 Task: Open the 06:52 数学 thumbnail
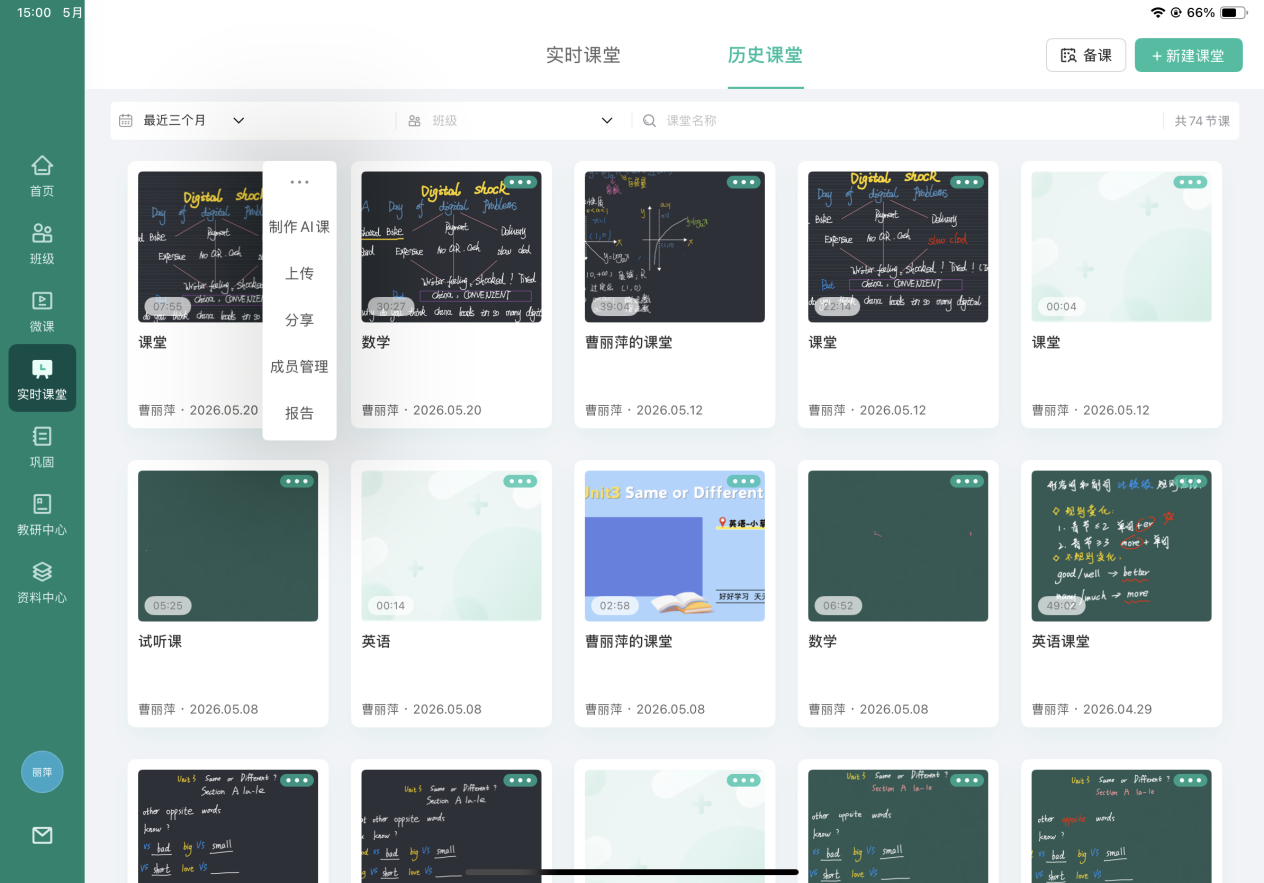point(898,546)
